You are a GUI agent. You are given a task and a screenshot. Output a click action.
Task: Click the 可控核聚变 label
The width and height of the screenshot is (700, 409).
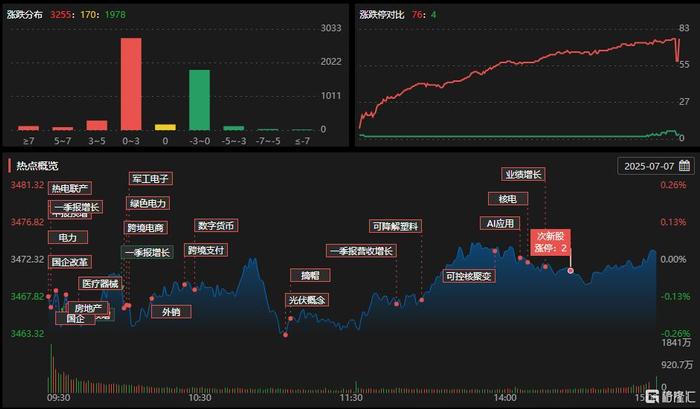coord(469,276)
